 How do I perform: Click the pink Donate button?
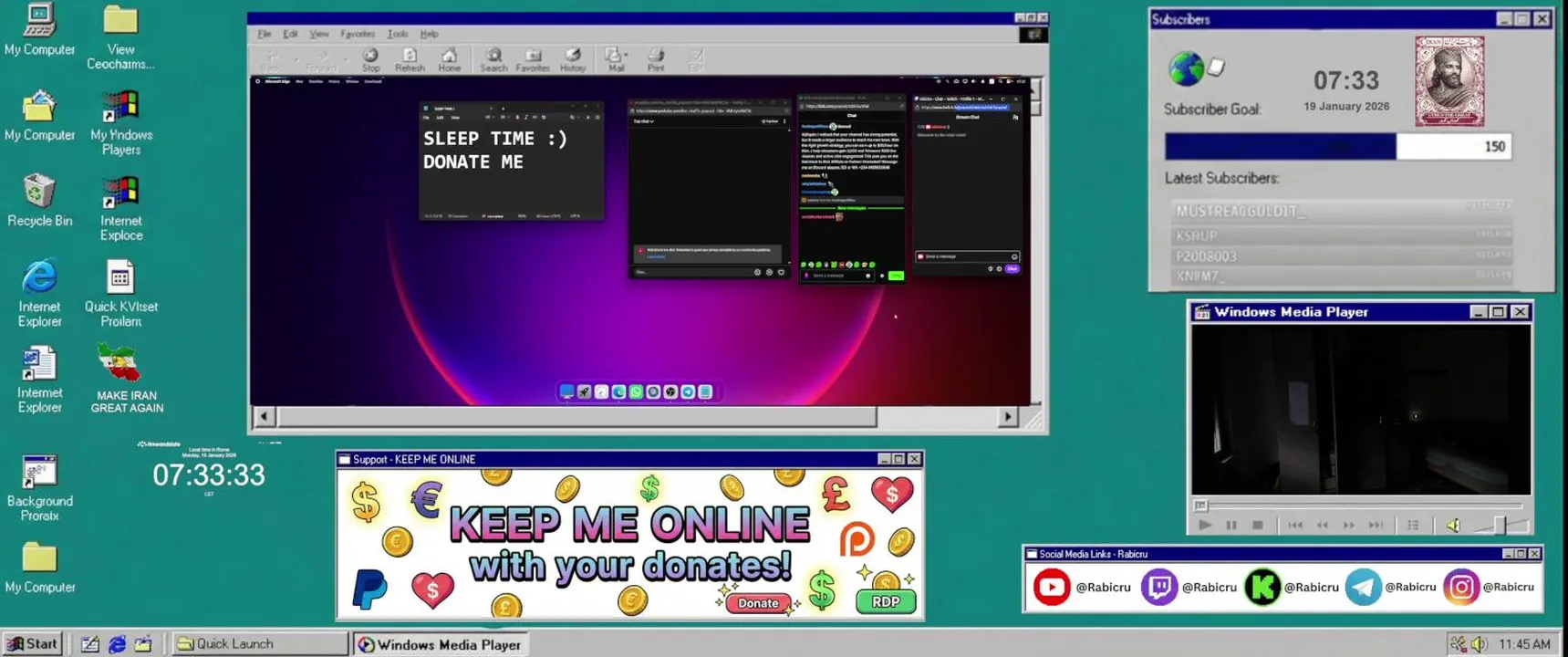[758, 603]
